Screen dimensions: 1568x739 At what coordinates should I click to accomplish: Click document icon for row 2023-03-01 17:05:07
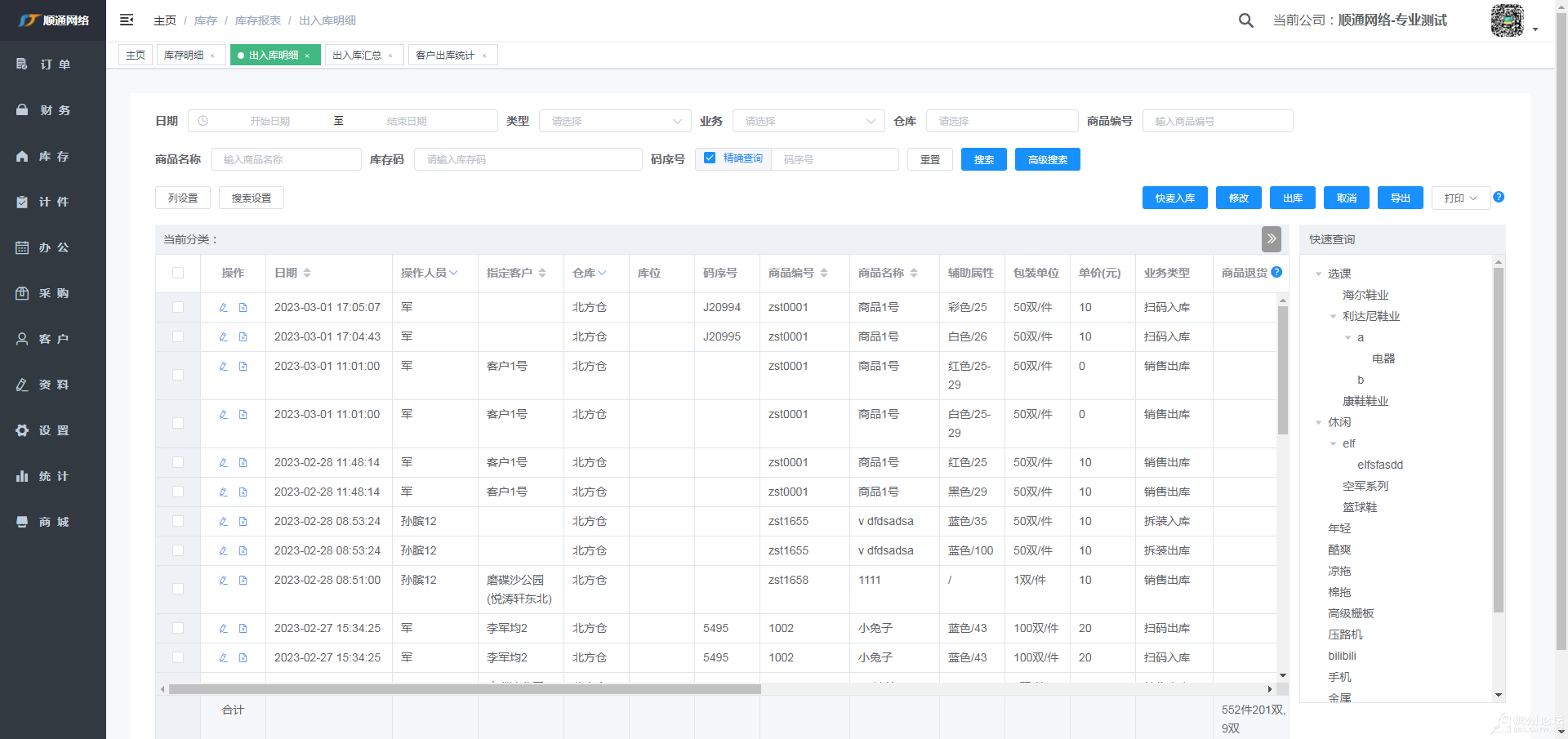tap(243, 308)
